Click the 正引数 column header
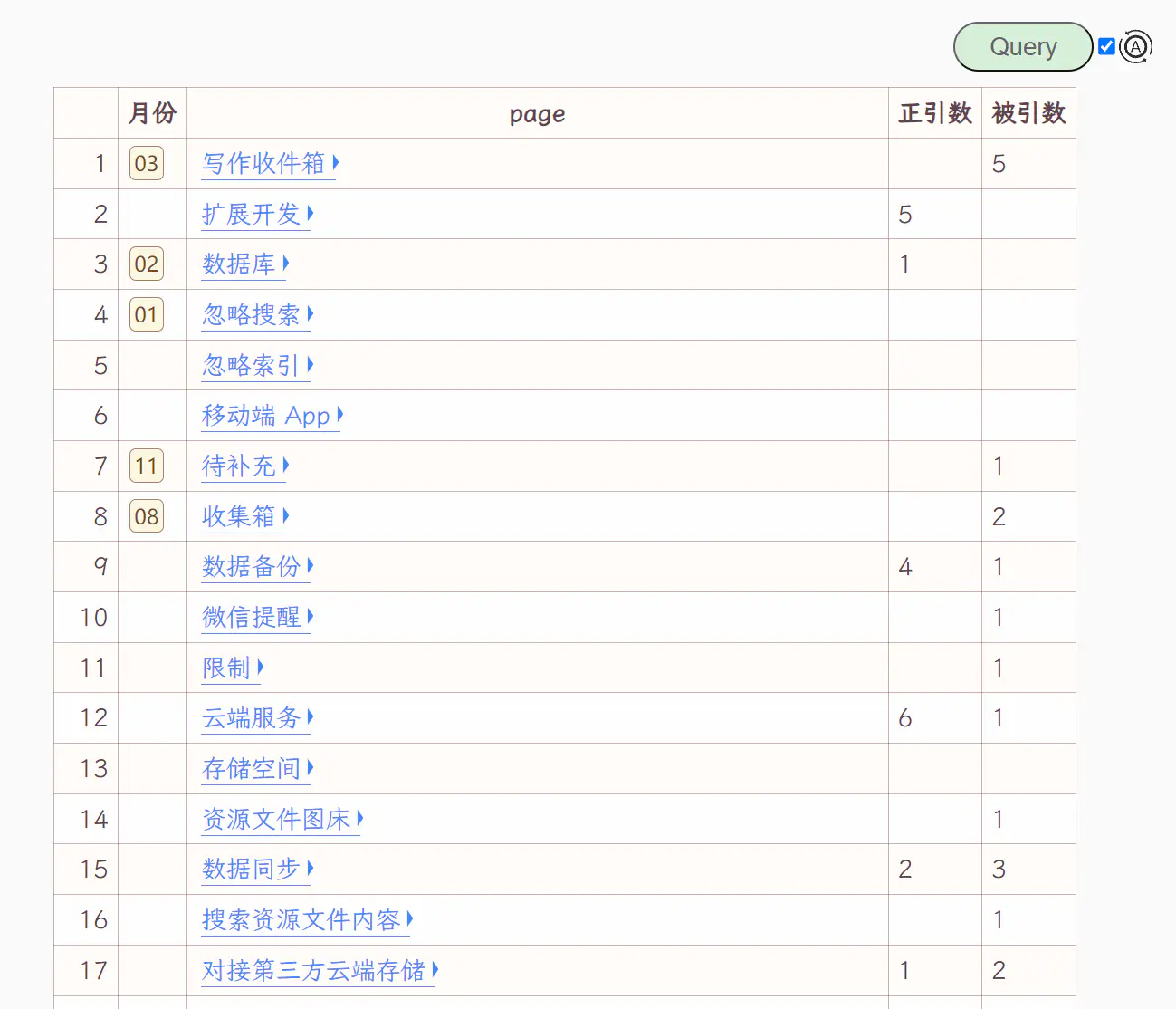The width and height of the screenshot is (1176, 1009). click(935, 113)
